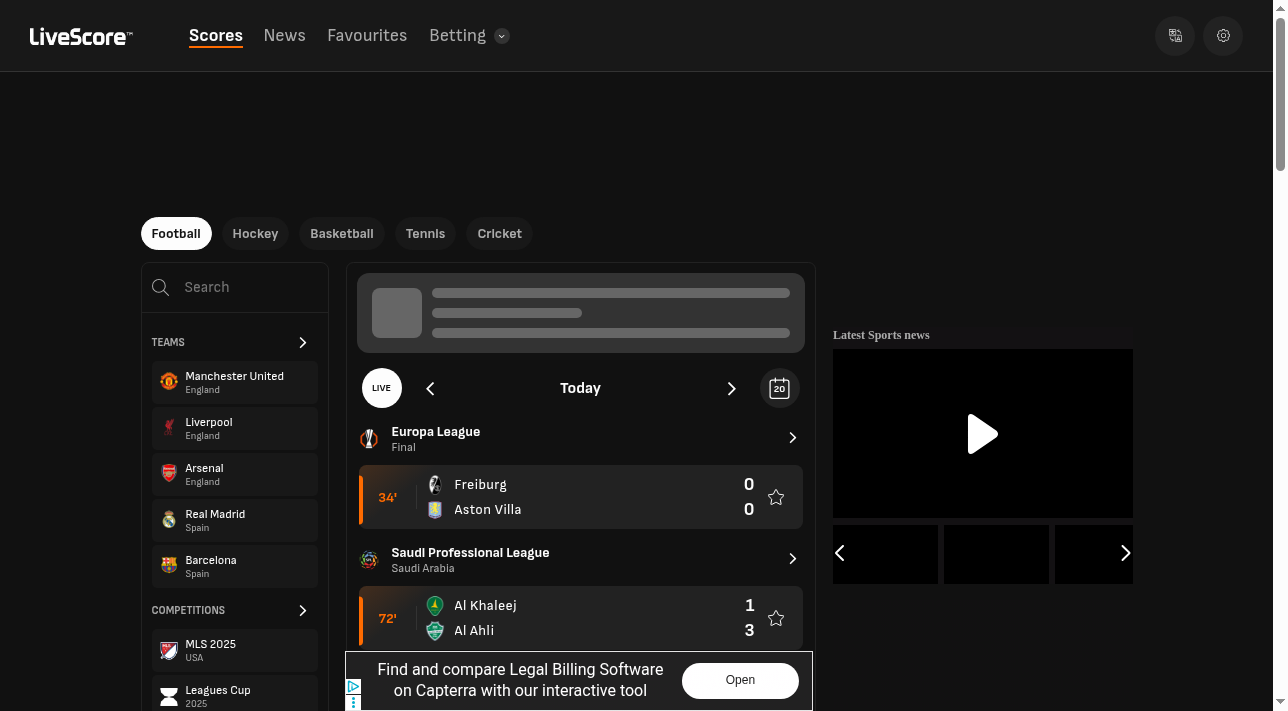Click the 72' live match minute

coord(387,618)
